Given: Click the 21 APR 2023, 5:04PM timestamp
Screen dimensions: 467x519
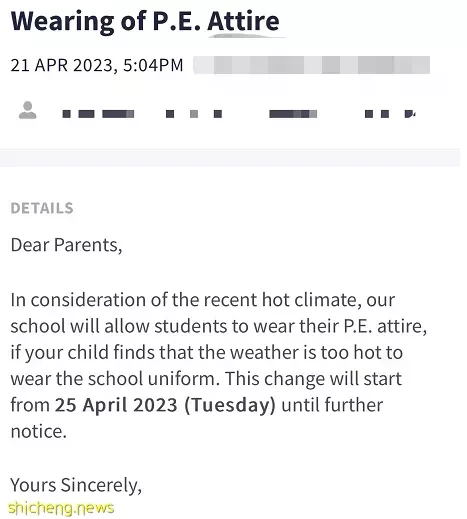Looking at the screenshot, I should pyautogui.click(x=97, y=65).
